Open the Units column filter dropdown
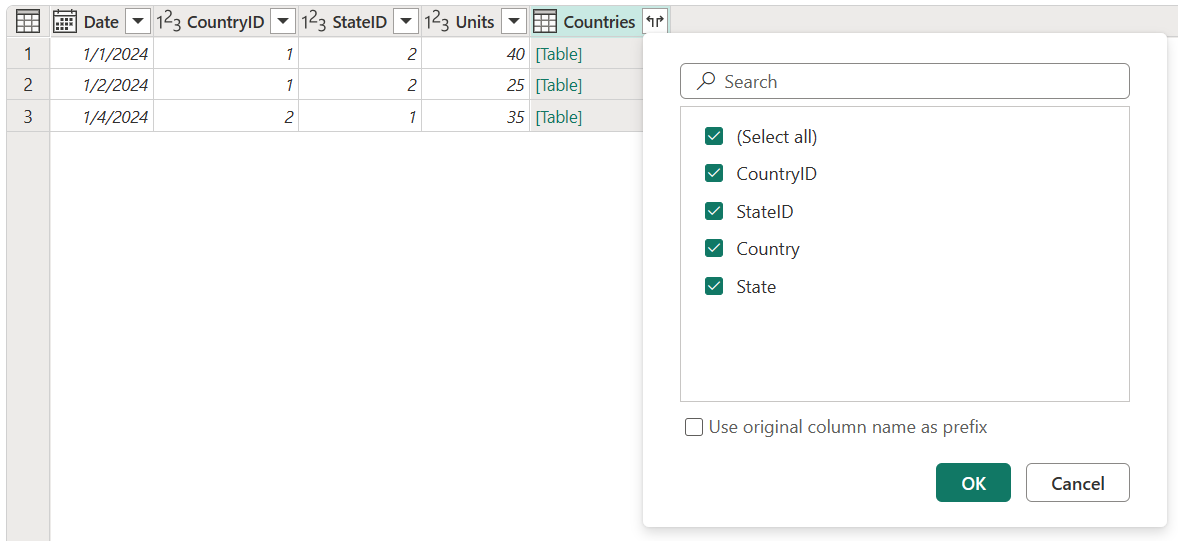 (514, 22)
